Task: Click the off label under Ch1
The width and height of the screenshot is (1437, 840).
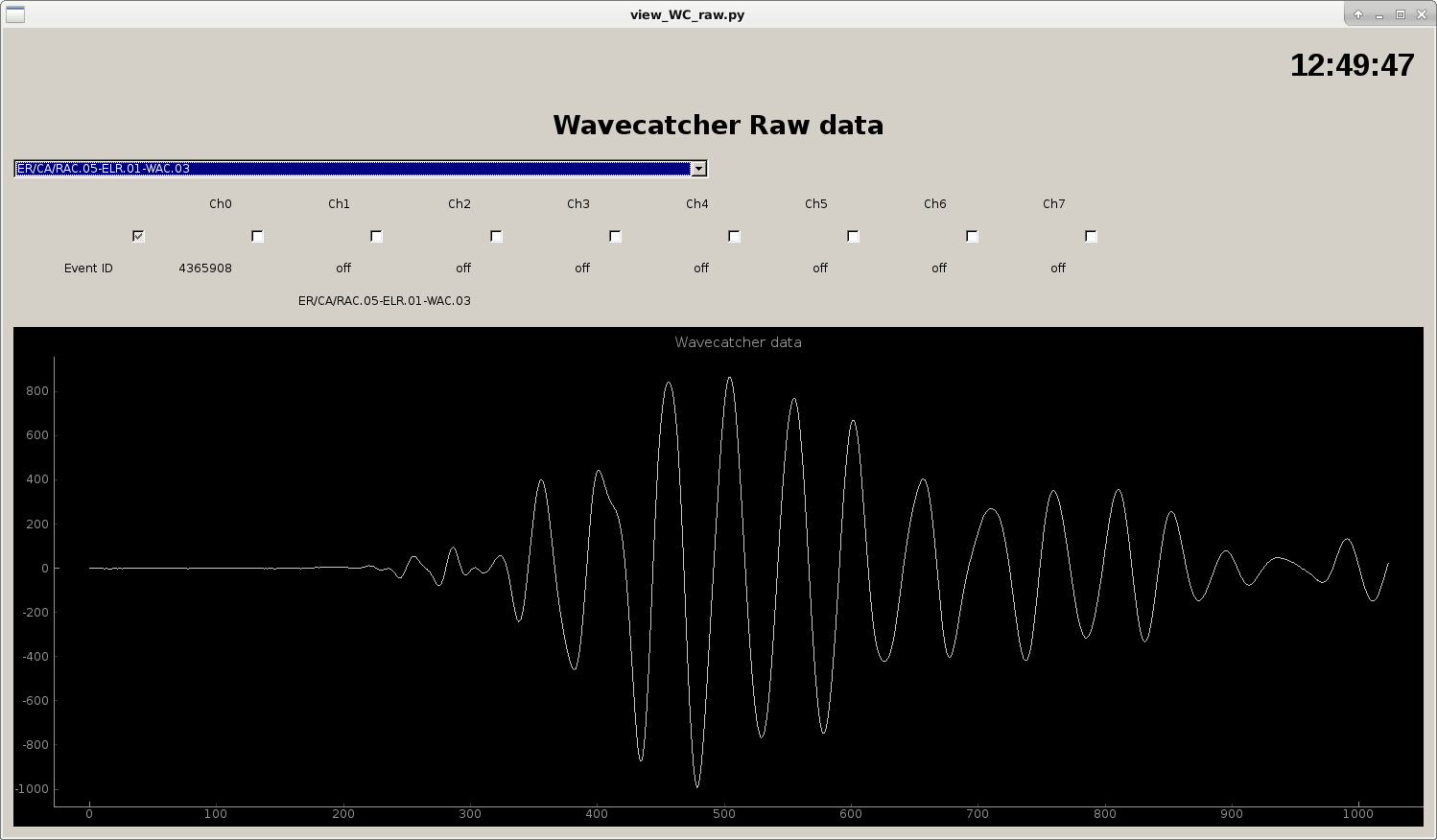Action: [x=342, y=268]
